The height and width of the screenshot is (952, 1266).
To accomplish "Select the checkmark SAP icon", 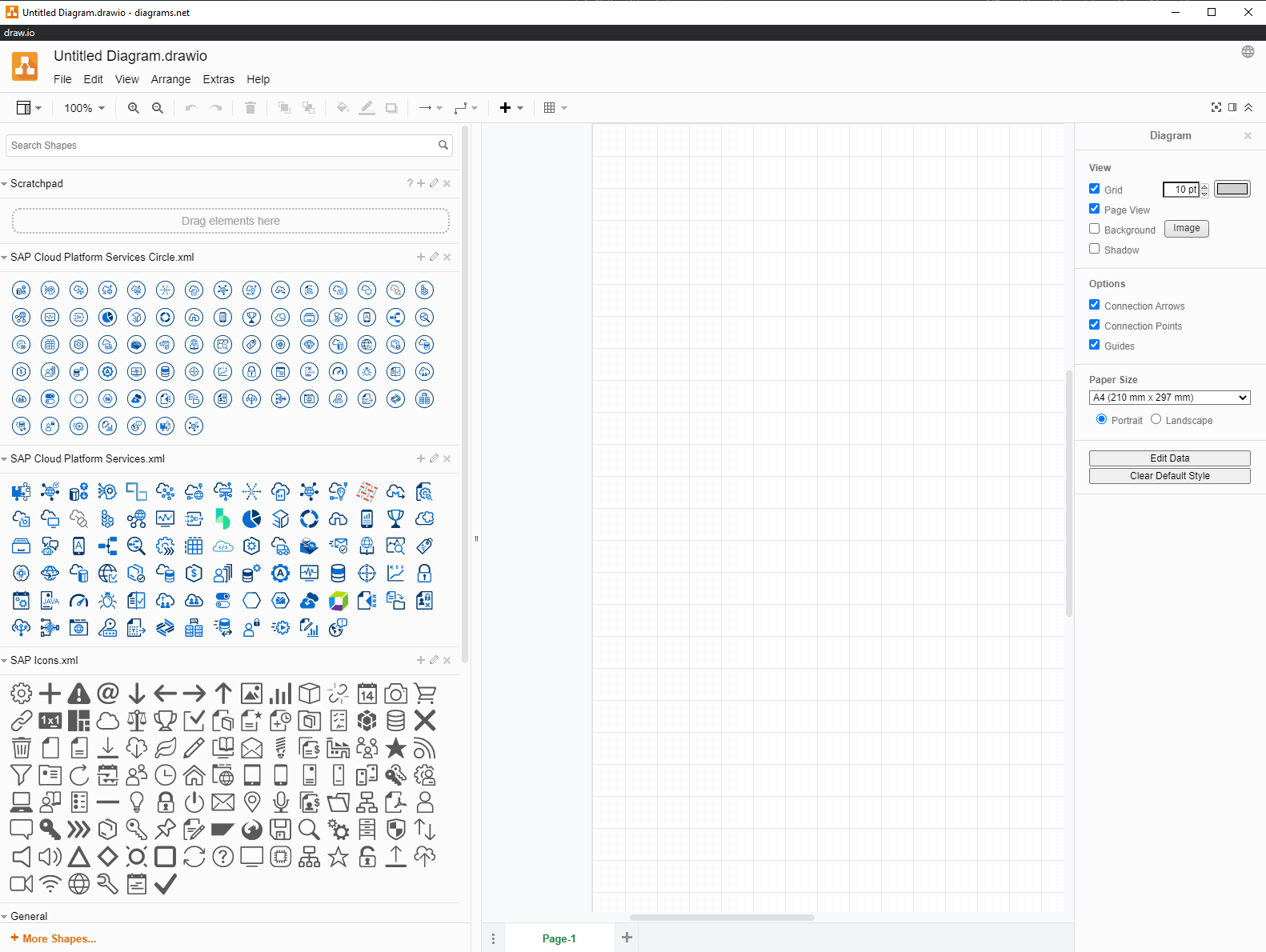I will [x=165, y=884].
